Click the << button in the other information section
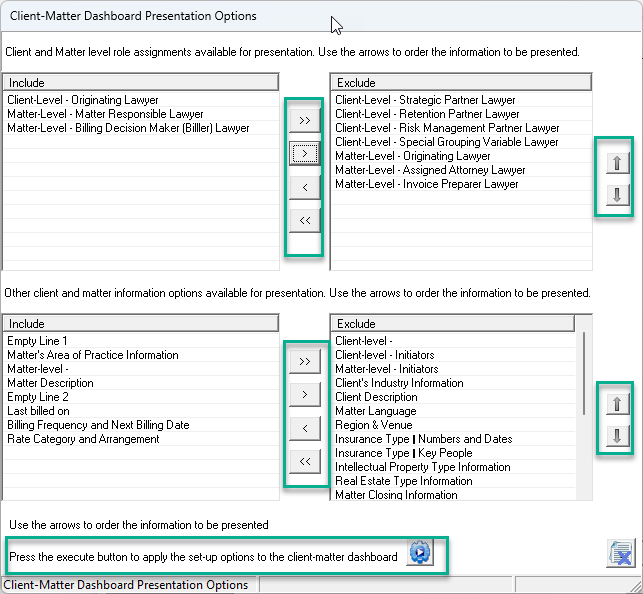Image resolution: width=643 pixels, height=594 pixels. click(305, 462)
